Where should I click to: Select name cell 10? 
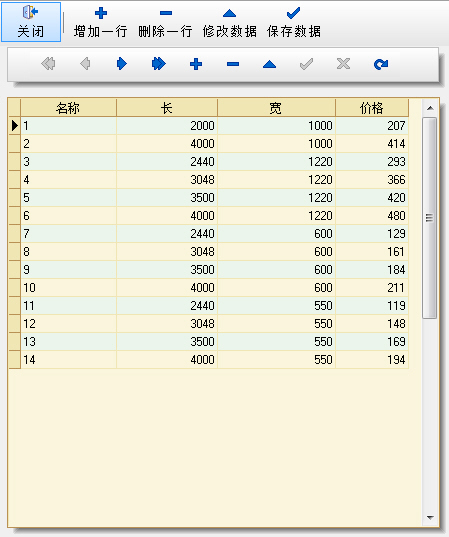68,288
